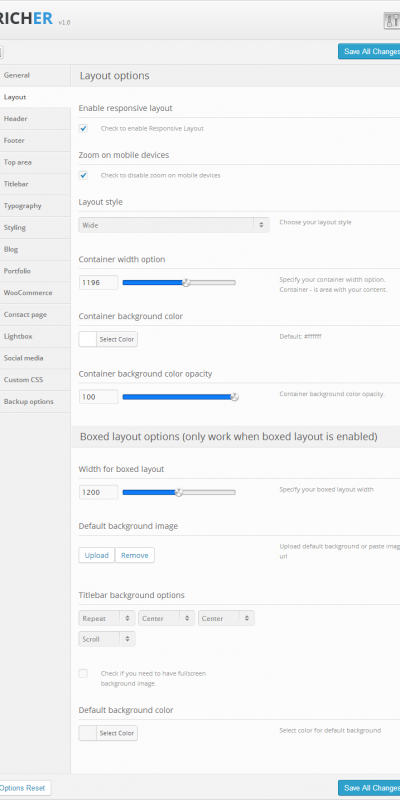Open the Layout style dropdown set to Wide

pyautogui.click(x=174, y=225)
